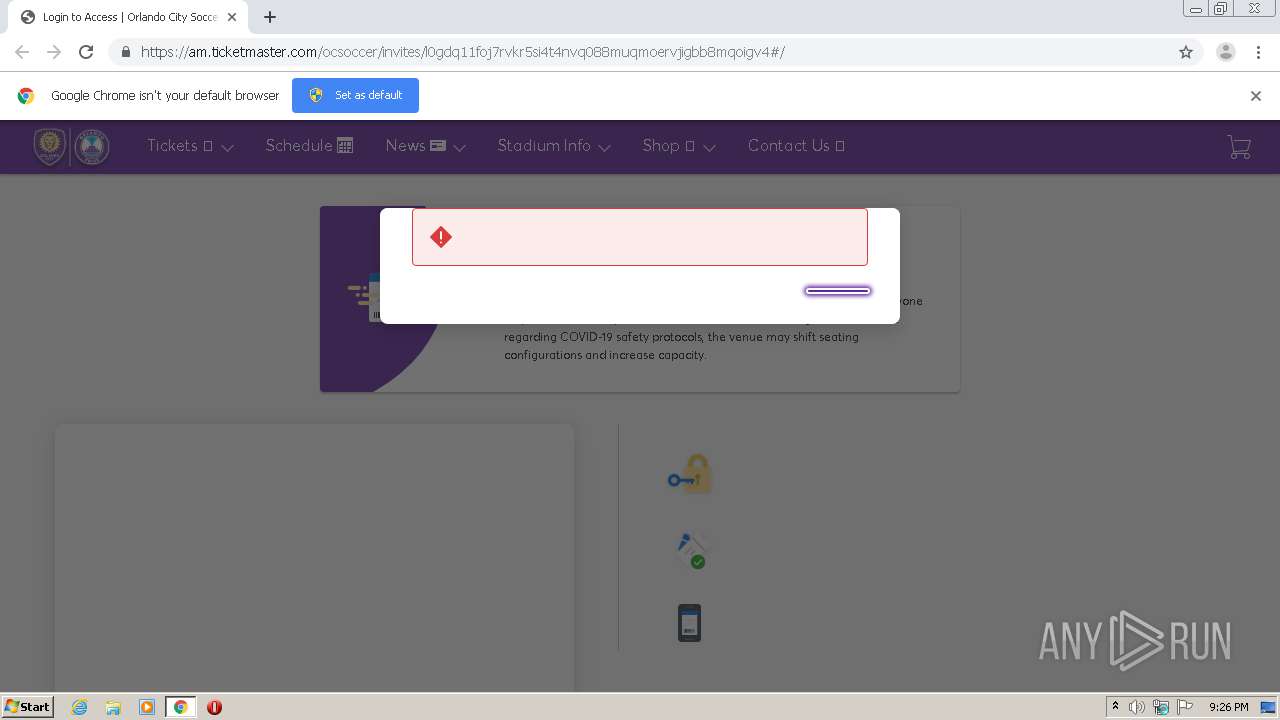Open Chrome three-dot menu
Screen dimensions: 1280x720
coord(1258,52)
